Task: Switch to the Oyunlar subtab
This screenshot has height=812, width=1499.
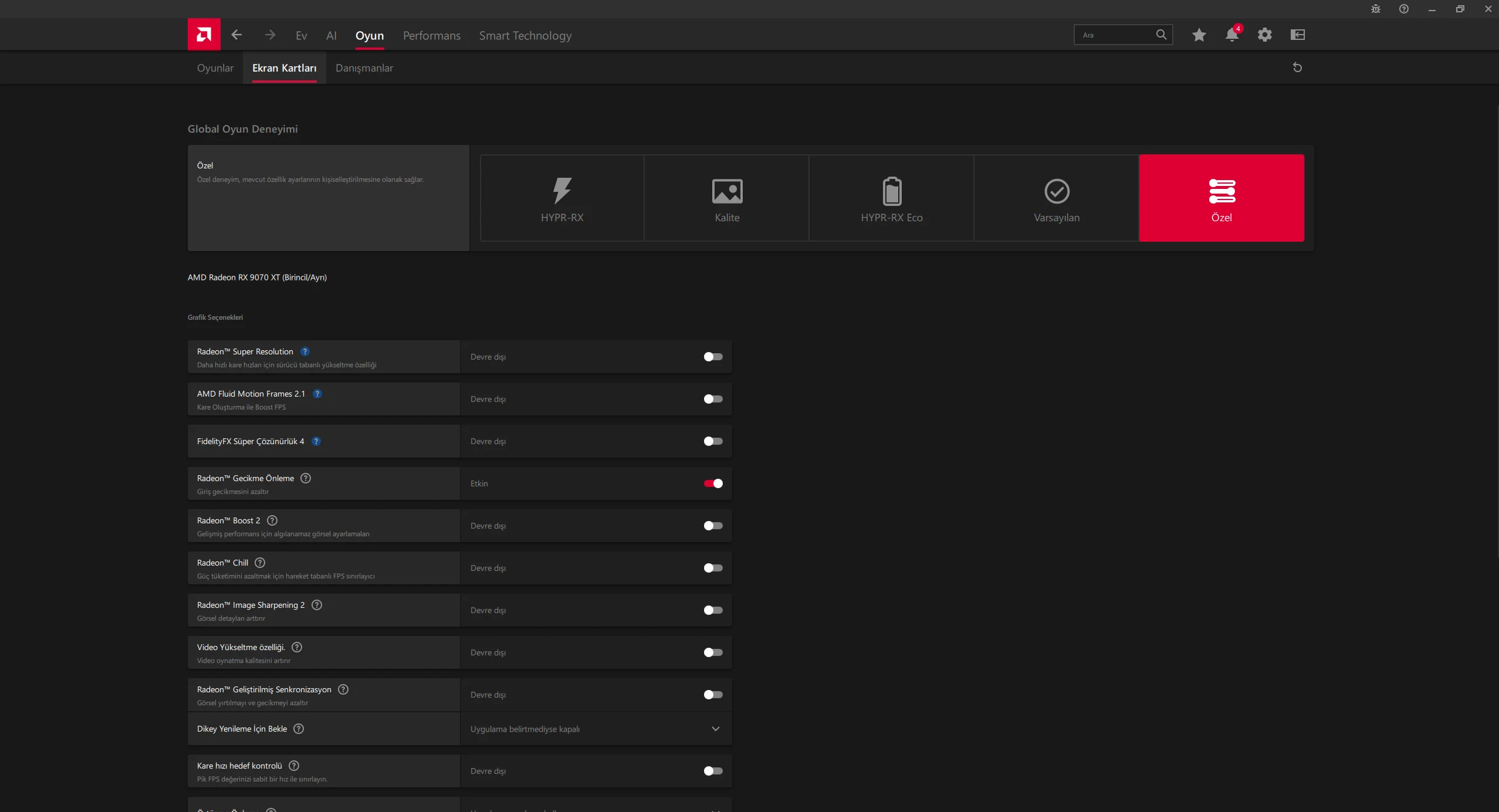Action: point(215,68)
